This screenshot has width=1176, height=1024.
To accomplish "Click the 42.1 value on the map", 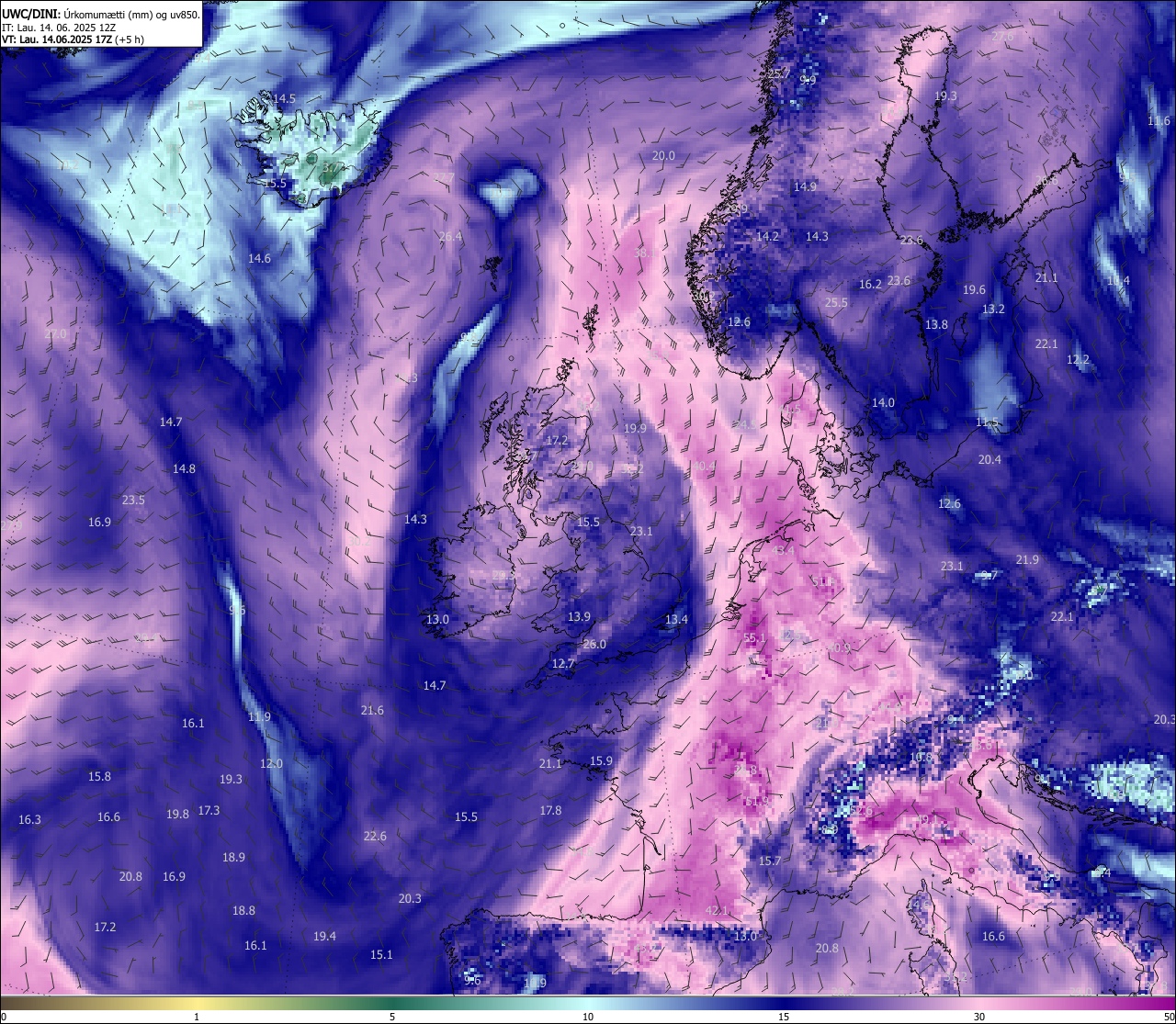I will [717, 910].
